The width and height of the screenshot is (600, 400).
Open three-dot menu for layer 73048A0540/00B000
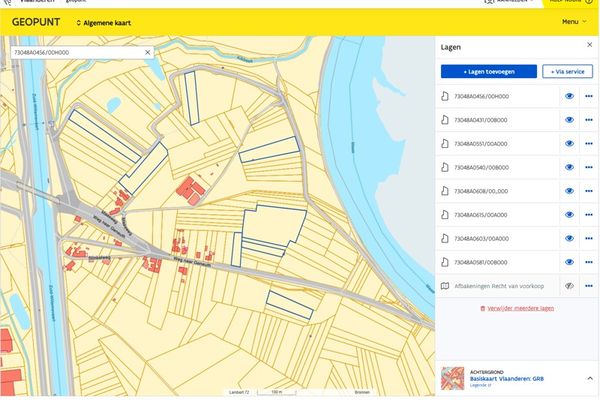pyautogui.click(x=588, y=167)
